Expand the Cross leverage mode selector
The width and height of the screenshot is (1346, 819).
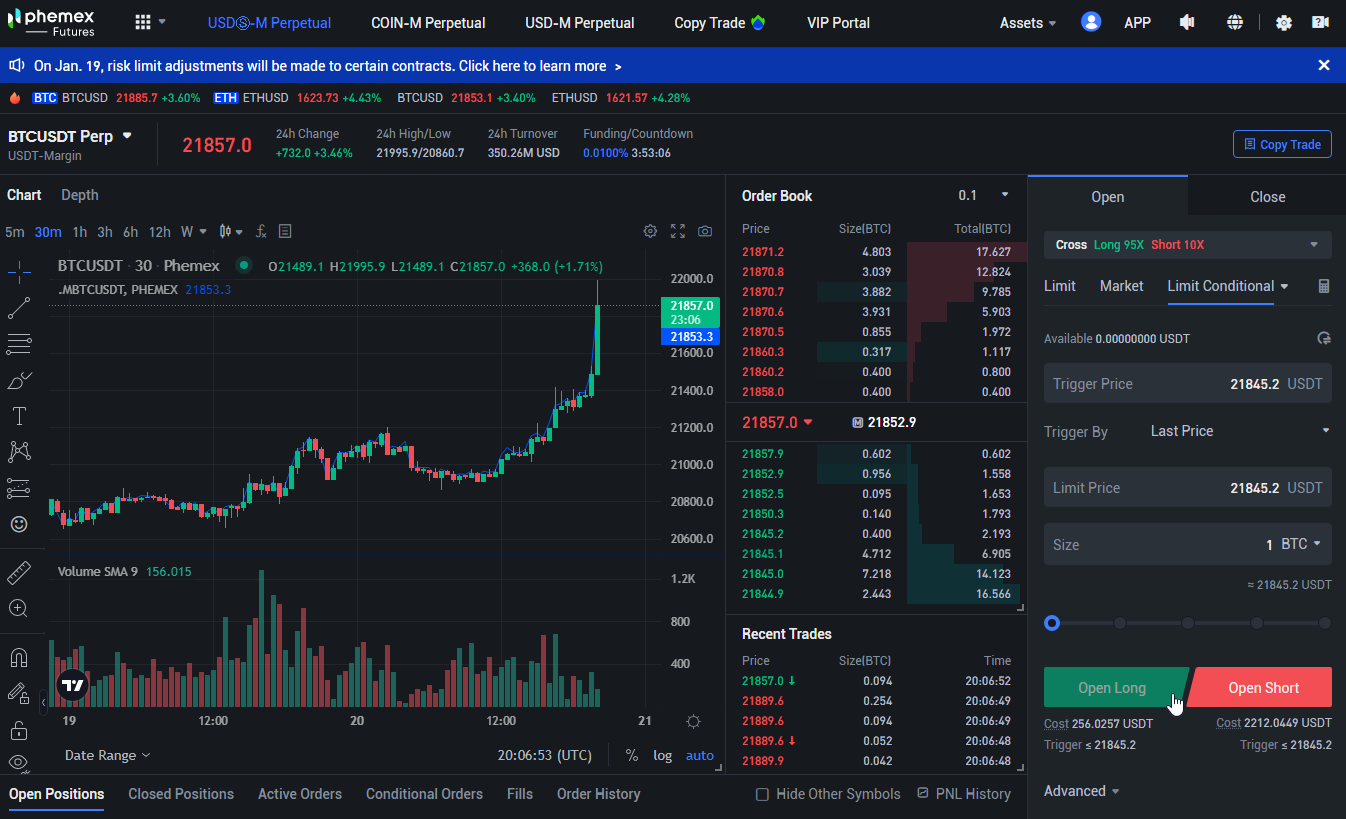tap(1188, 245)
